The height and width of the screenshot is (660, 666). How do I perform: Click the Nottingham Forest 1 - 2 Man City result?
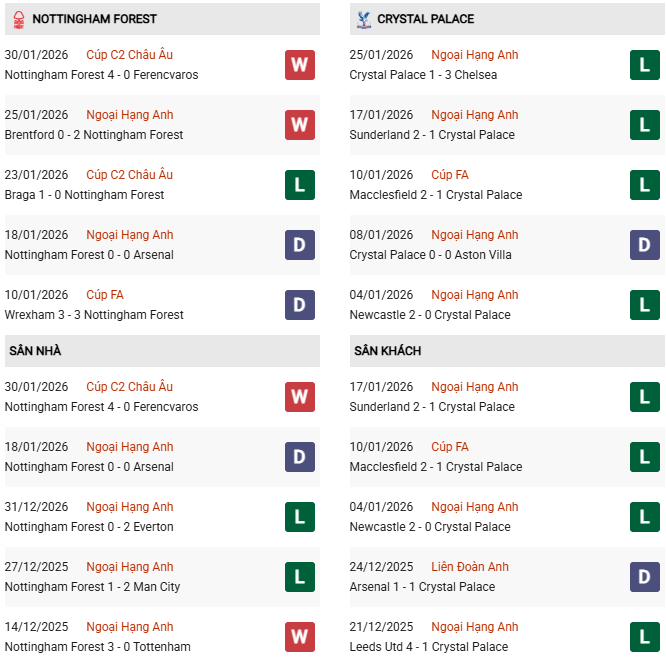[x=92, y=587]
